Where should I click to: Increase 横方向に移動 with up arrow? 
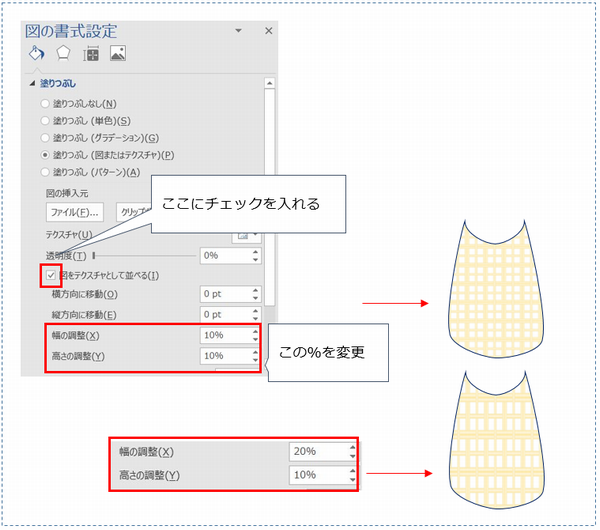click(x=256, y=290)
